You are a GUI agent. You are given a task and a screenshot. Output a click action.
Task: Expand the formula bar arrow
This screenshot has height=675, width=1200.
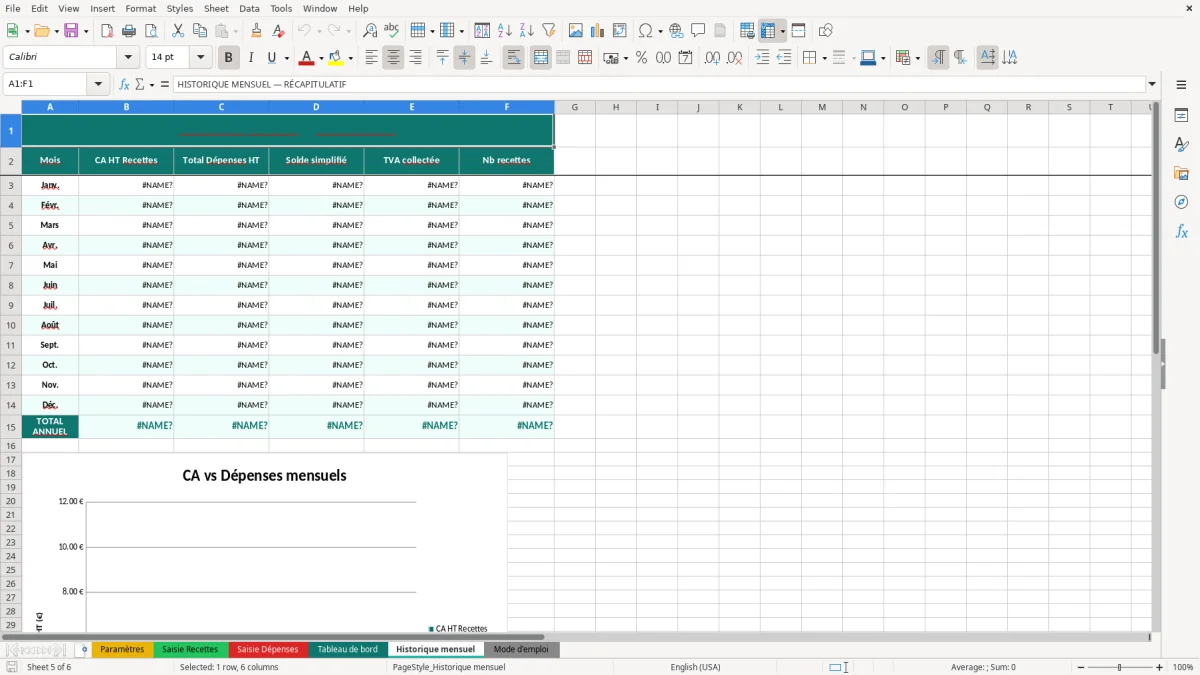pyautogui.click(x=1152, y=85)
